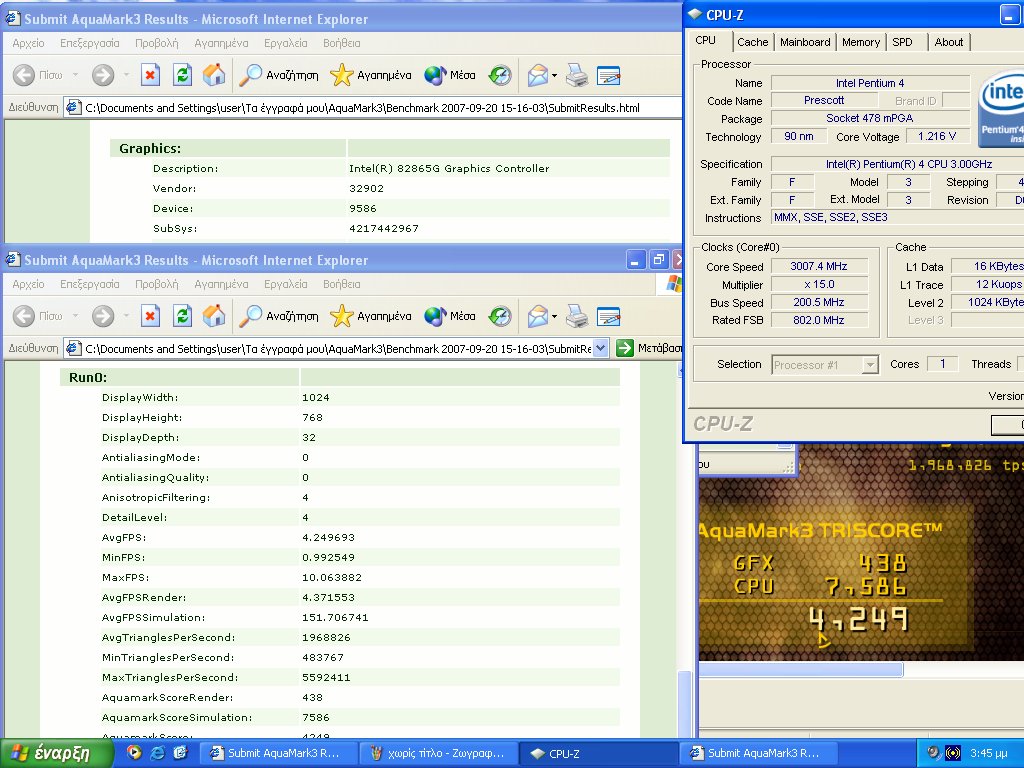The image size is (1024, 768).
Task: Click the Mail icon in the lower IE toolbar
Action: (537, 316)
